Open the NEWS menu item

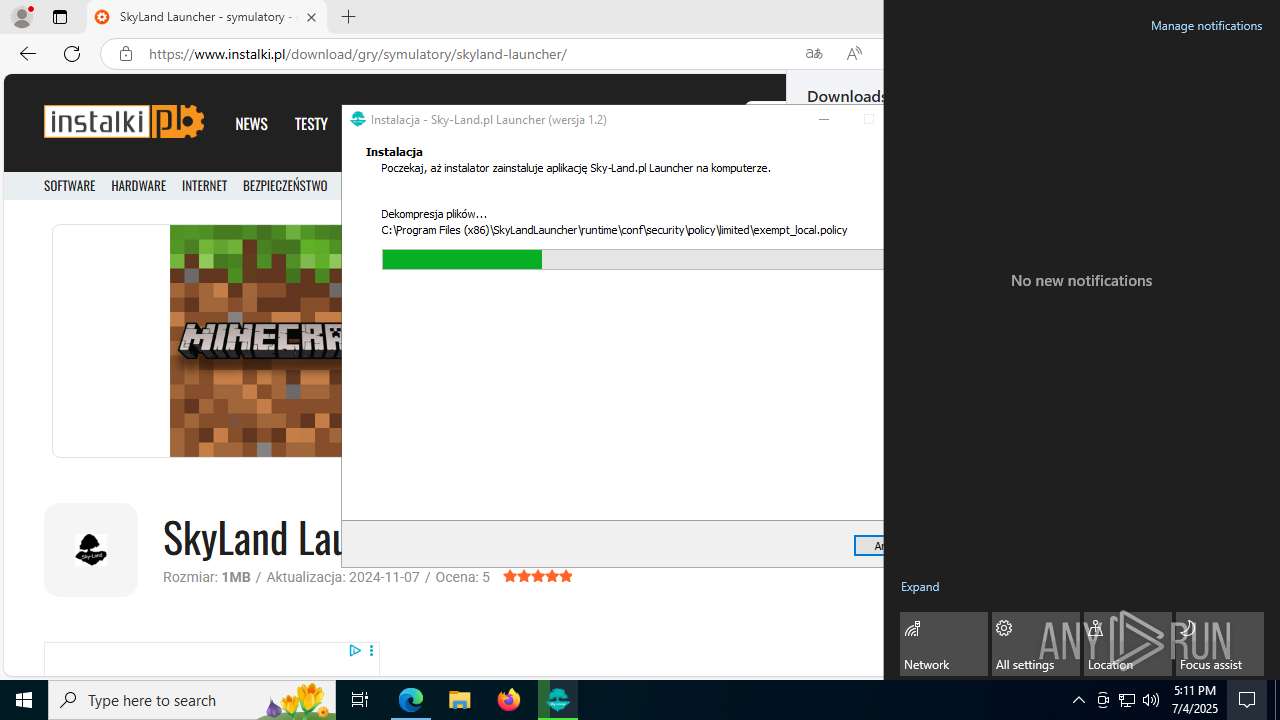coord(251,124)
